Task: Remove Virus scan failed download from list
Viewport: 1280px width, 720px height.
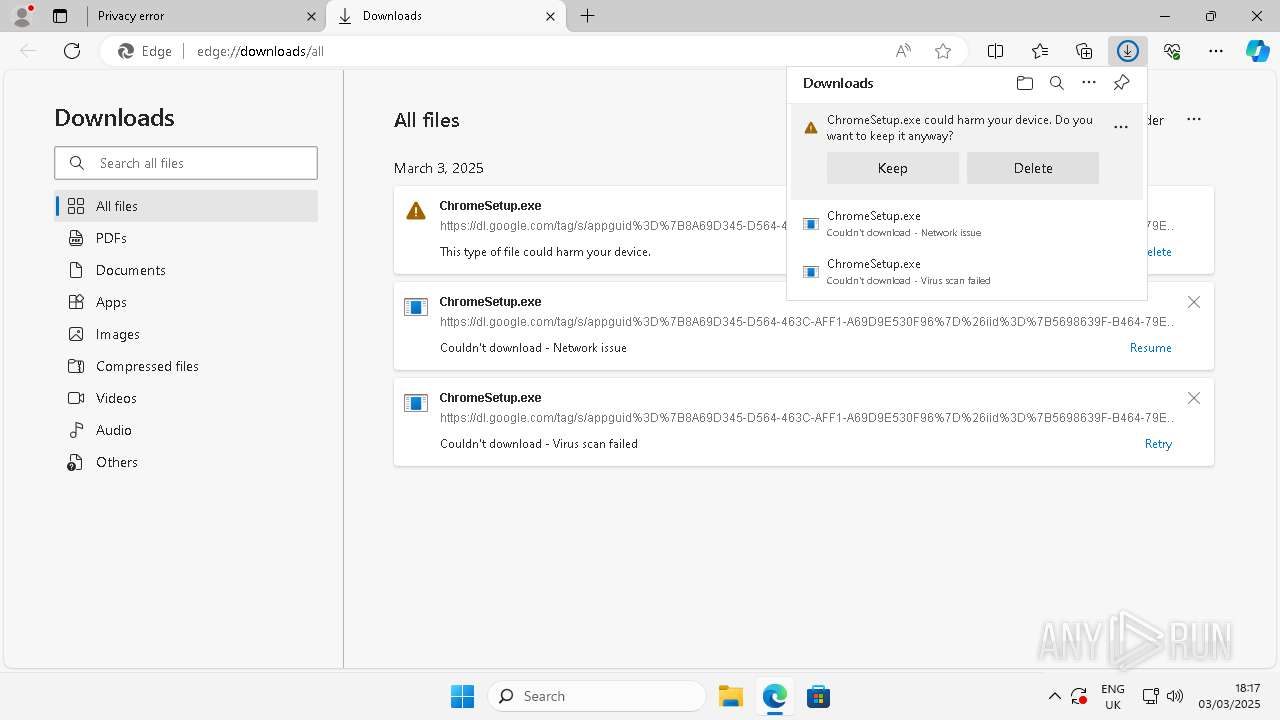Action: pyautogui.click(x=1194, y=398)
